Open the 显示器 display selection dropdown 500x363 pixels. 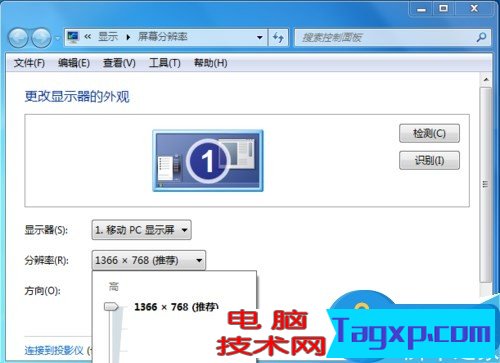(x=141, y=230)
